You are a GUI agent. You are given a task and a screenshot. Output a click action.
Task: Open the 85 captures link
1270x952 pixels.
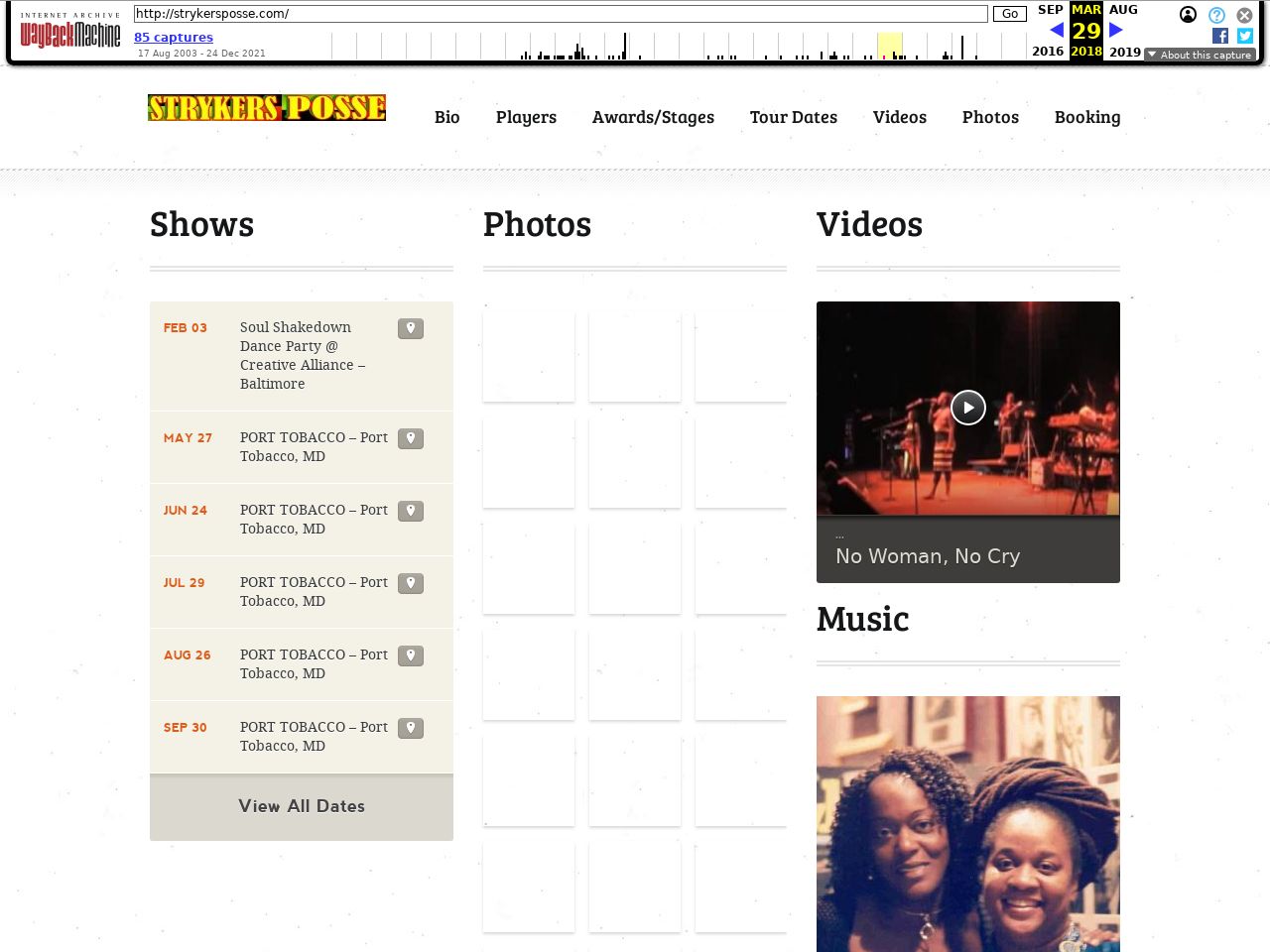[x=174, y=38]
